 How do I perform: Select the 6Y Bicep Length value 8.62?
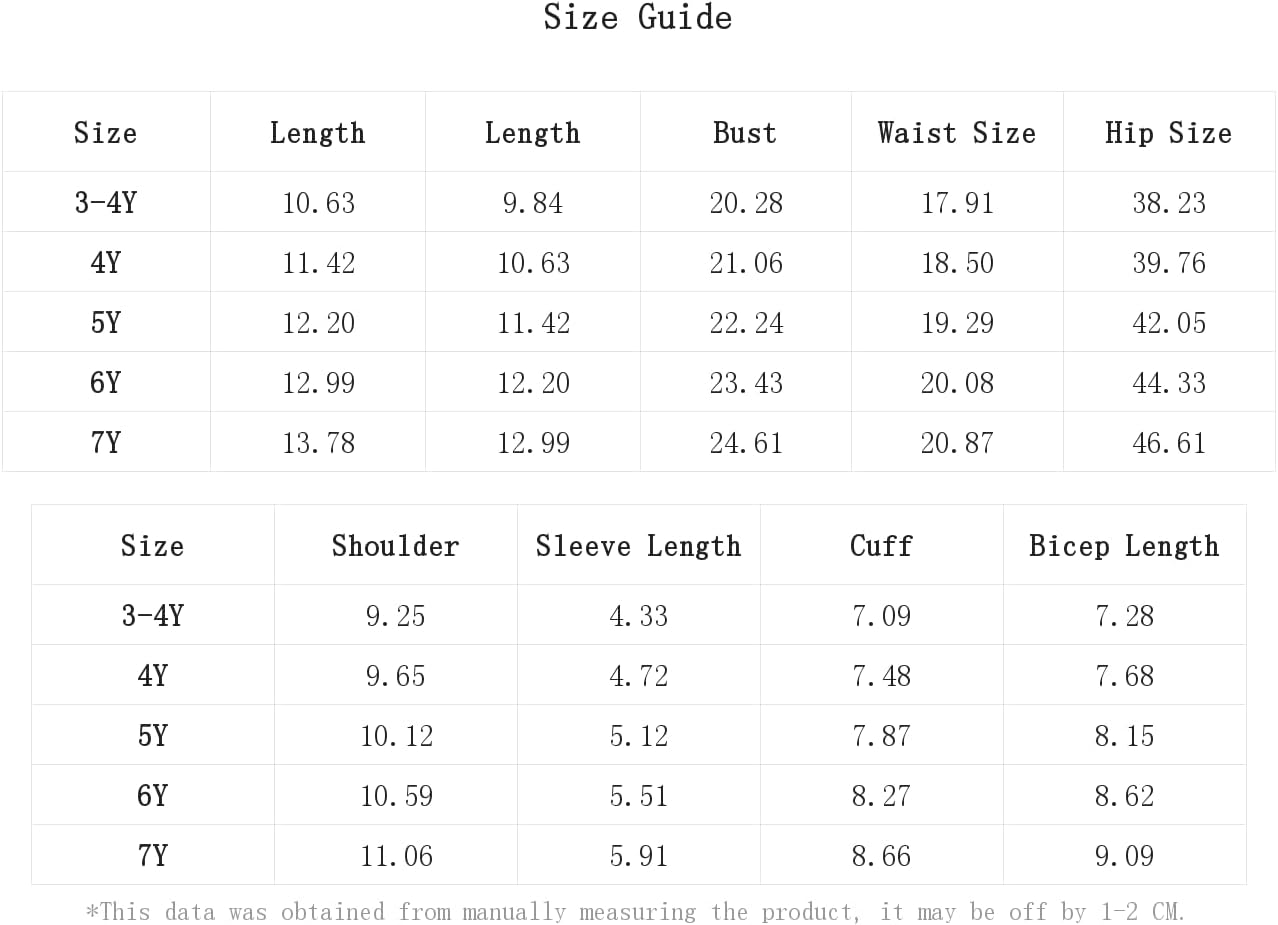click(x=1124, y=796)
